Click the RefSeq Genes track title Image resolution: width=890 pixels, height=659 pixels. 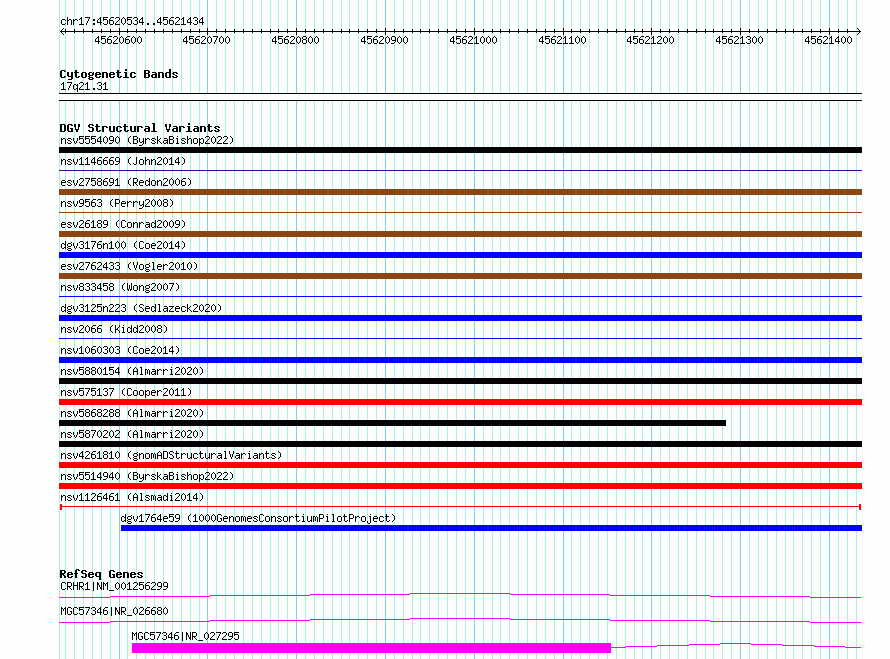(x=101, y=574)
